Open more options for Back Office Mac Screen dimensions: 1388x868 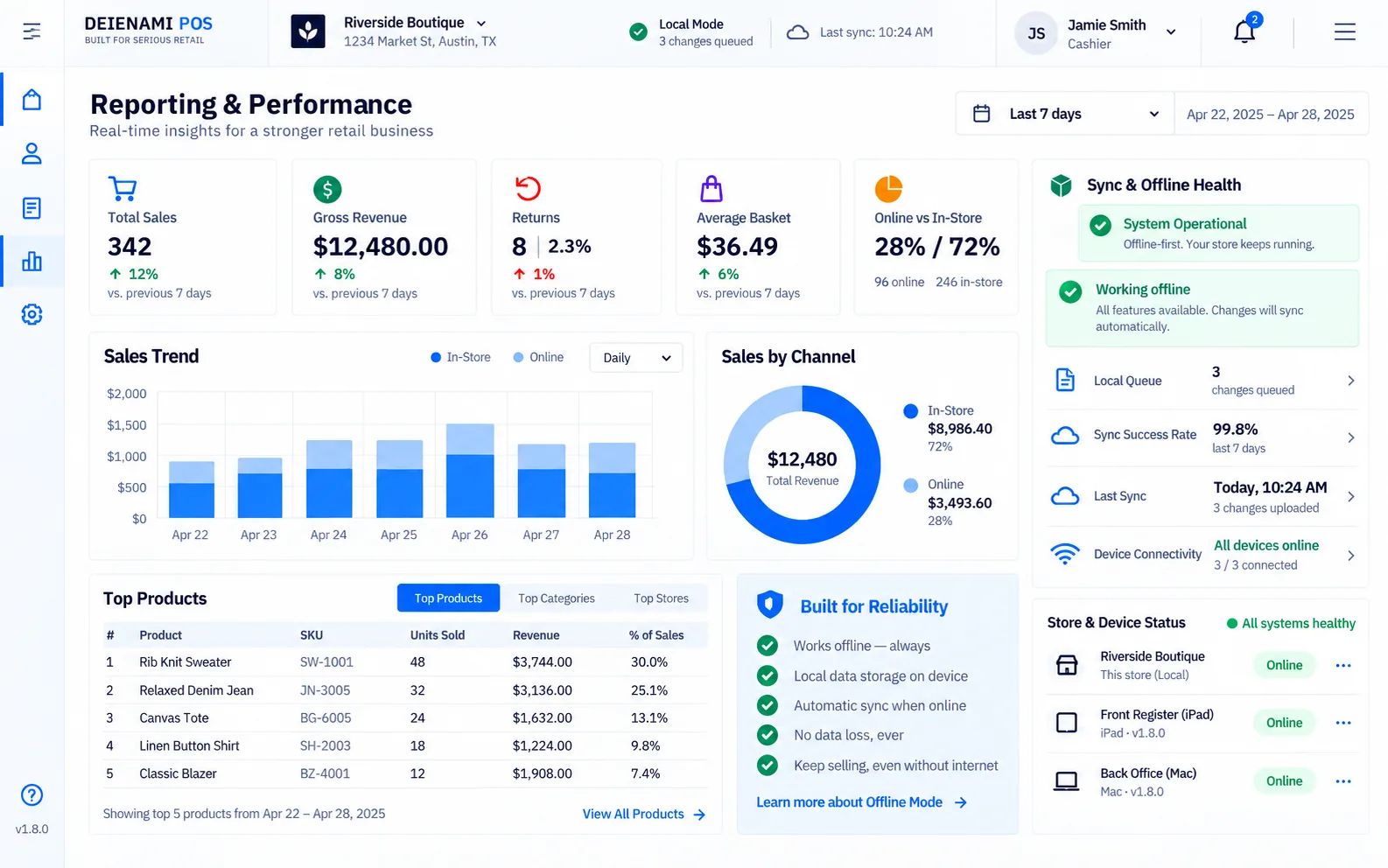click(x=1343, y=781)
